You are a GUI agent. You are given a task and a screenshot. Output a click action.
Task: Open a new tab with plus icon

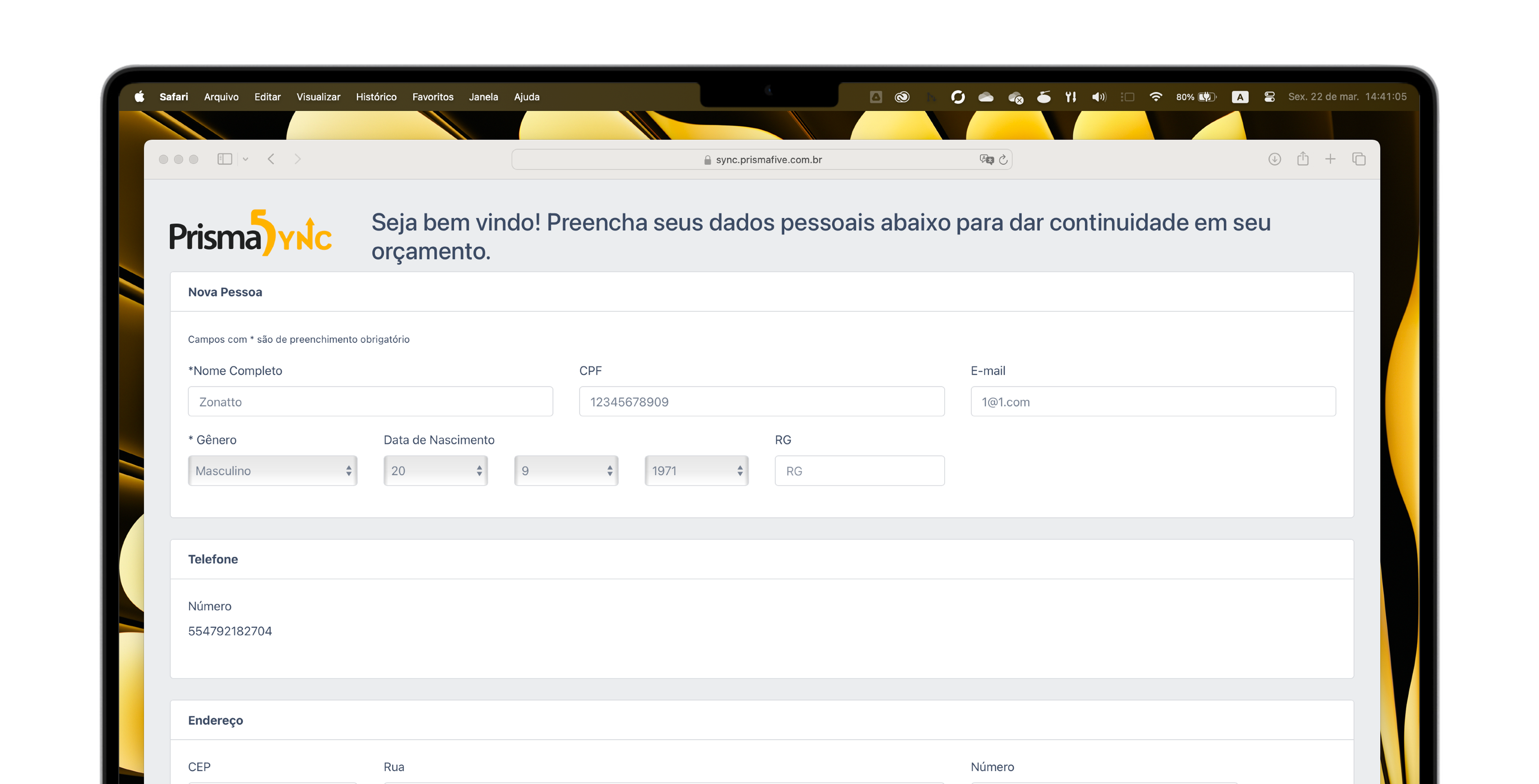(x=1330, y=159)
